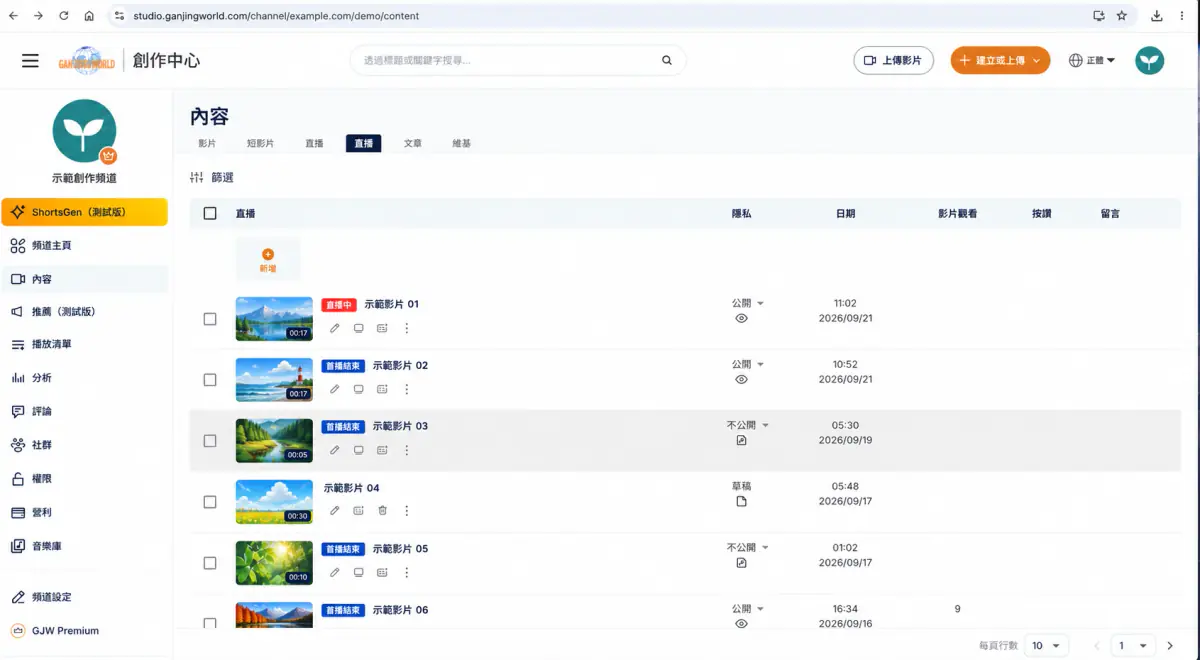The image size is (1200, 660).
Task: Select the checkbox beside 示範影片 05
Action: pyautogui.click(x=210, y=563)
